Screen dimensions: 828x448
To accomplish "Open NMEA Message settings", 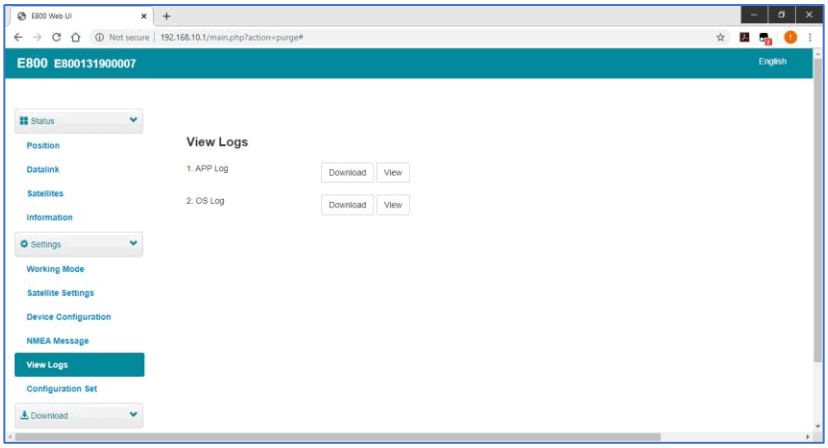I will [58, 341].
